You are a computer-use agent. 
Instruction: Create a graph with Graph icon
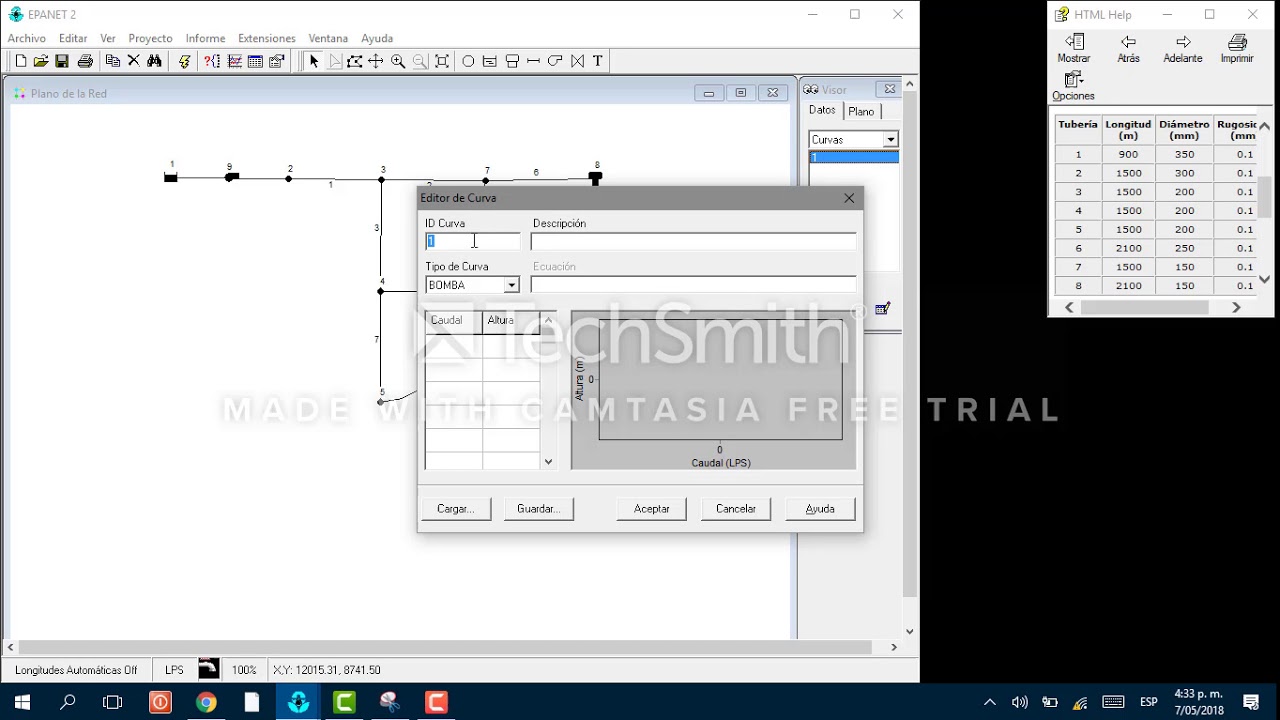pyautogui.click(x=234, y=61)
